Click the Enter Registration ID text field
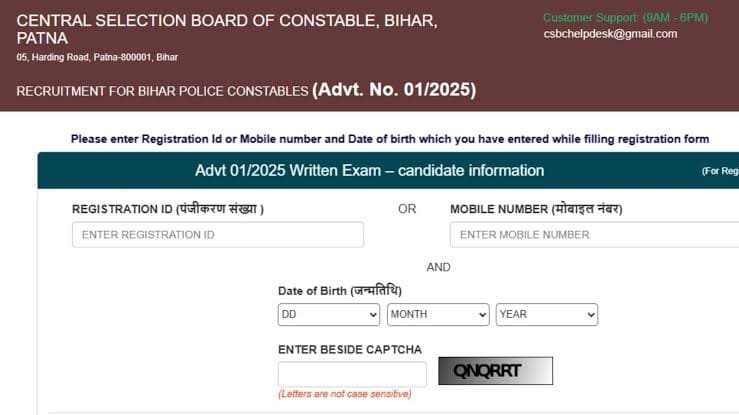 click(218, 235)
